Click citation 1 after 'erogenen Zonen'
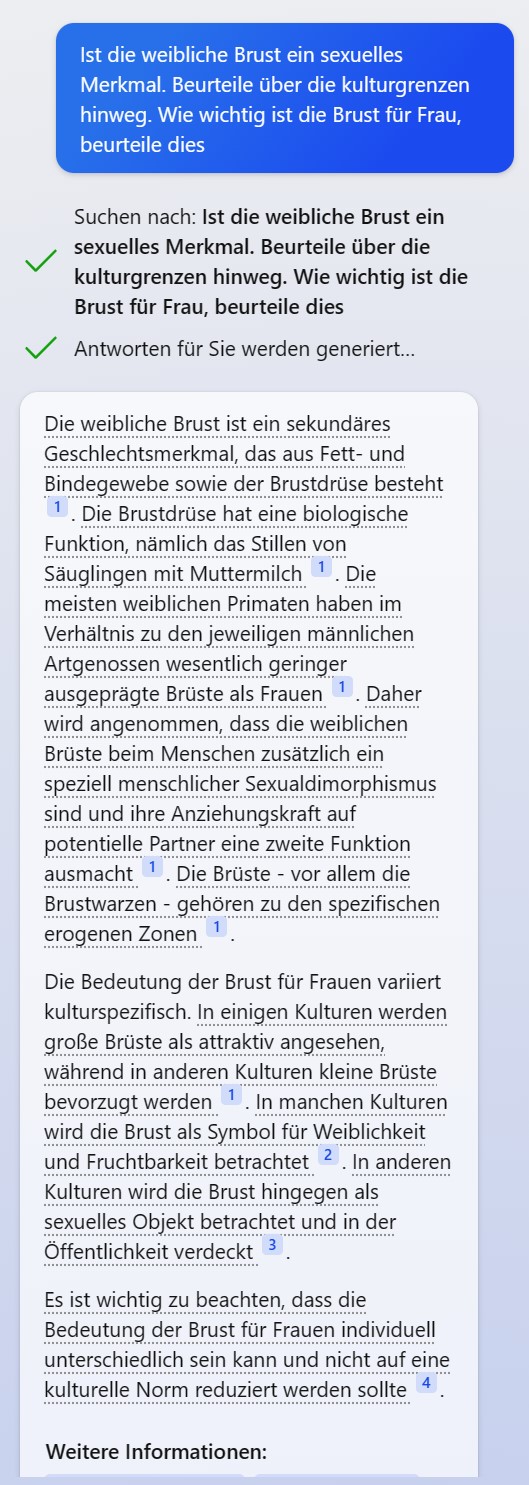529x1485 pixels. 216,927
